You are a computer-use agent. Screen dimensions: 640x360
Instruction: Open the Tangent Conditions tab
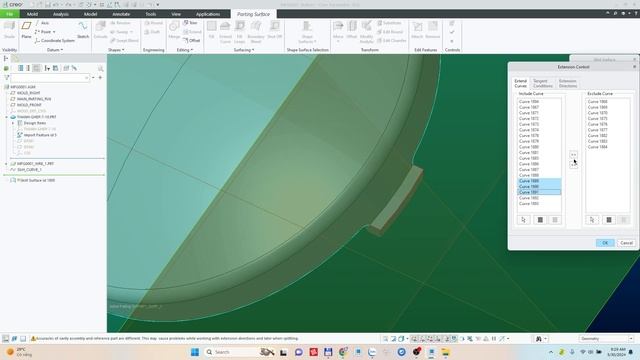pyautogui.click(x=542, y=83)
